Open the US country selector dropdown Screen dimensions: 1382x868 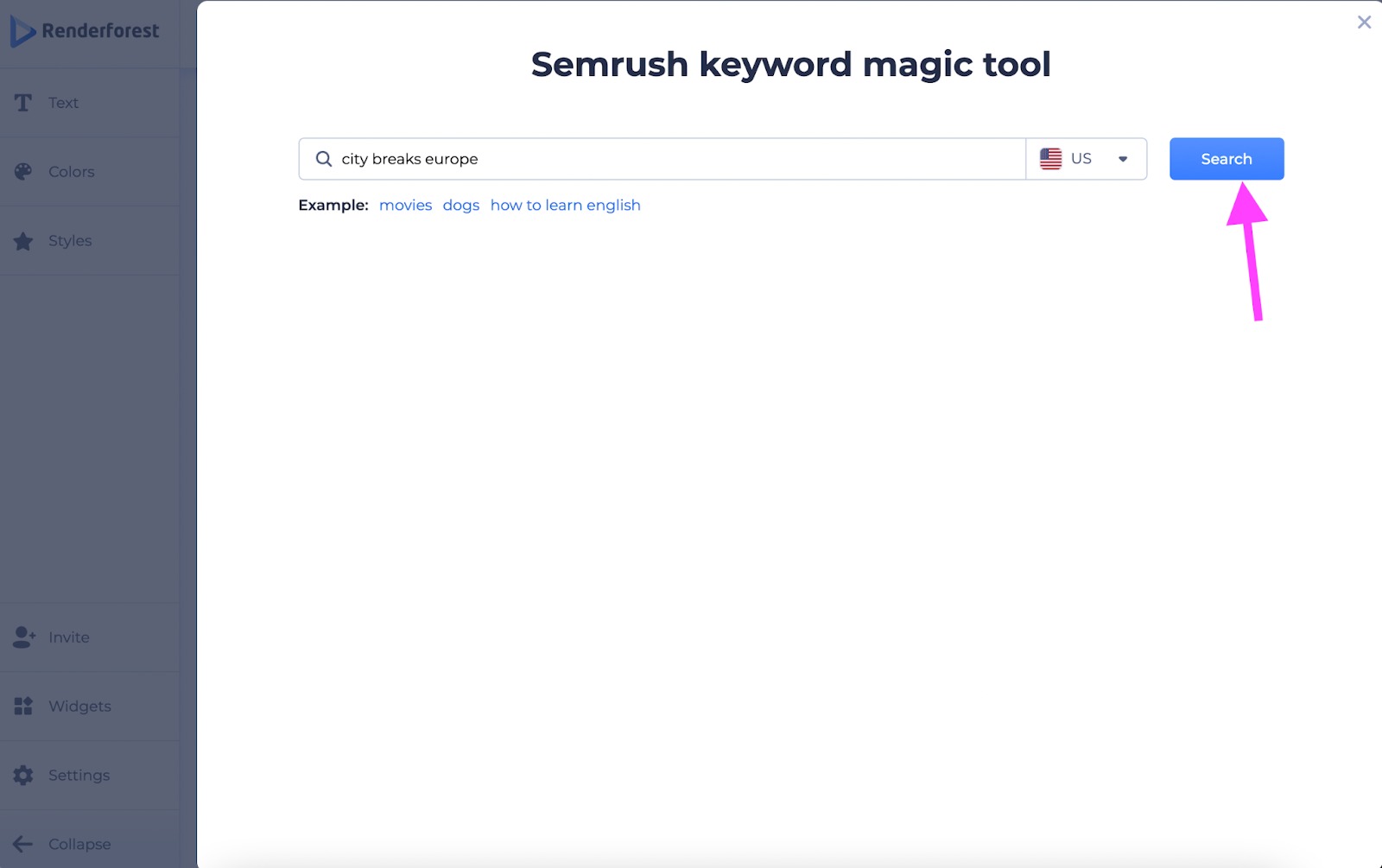[x=1085, y=159]
